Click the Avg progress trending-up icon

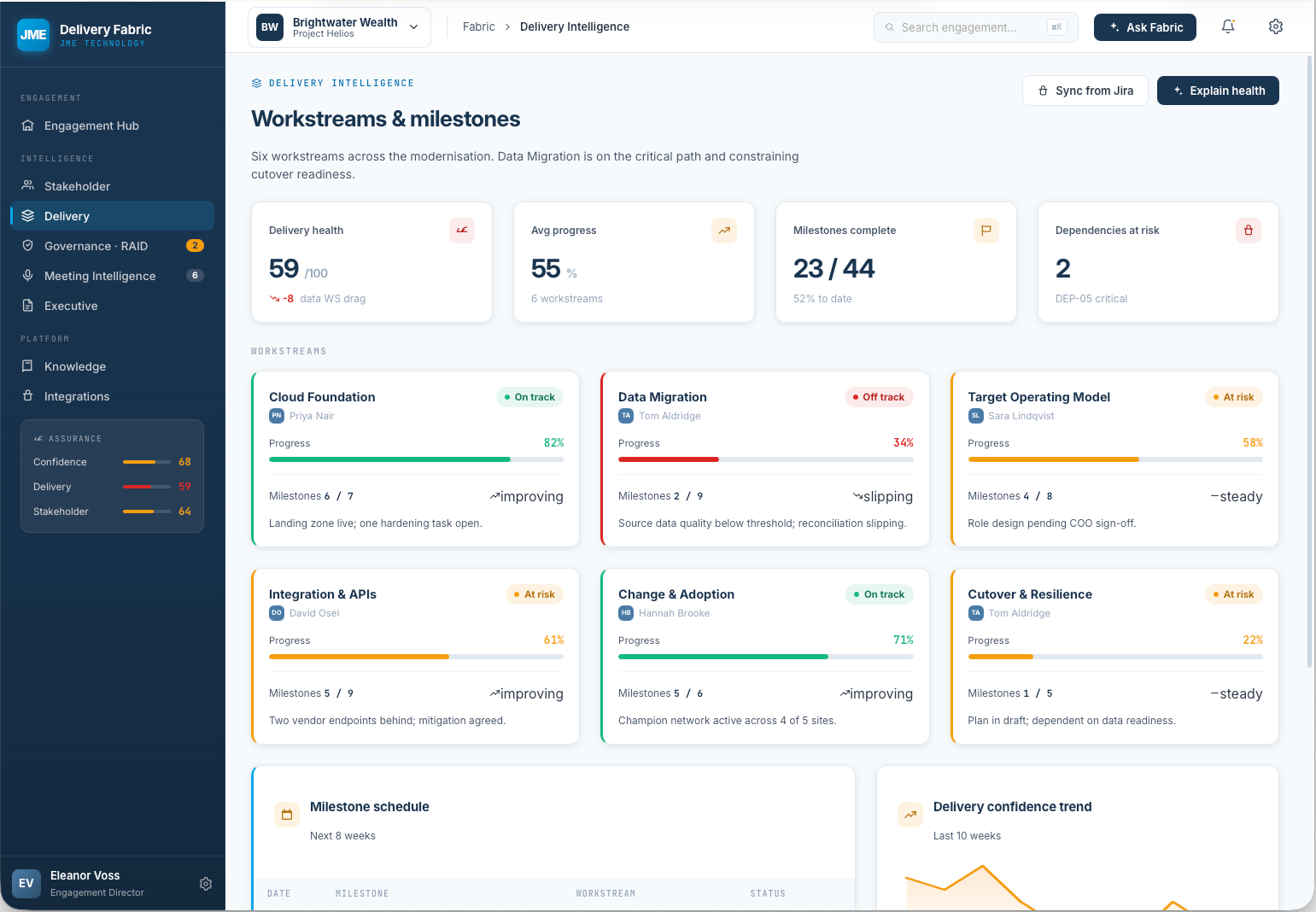724,231
